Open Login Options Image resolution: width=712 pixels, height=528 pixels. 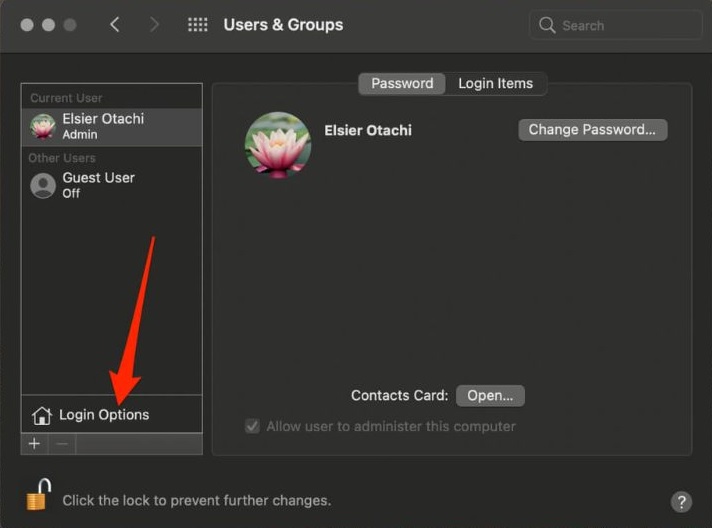pos(104,415)
